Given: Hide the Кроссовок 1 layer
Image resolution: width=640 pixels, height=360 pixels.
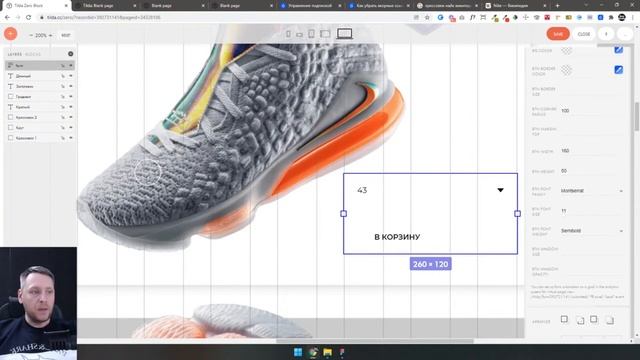Looking at the screenshot, I should (x=71, y=138).
